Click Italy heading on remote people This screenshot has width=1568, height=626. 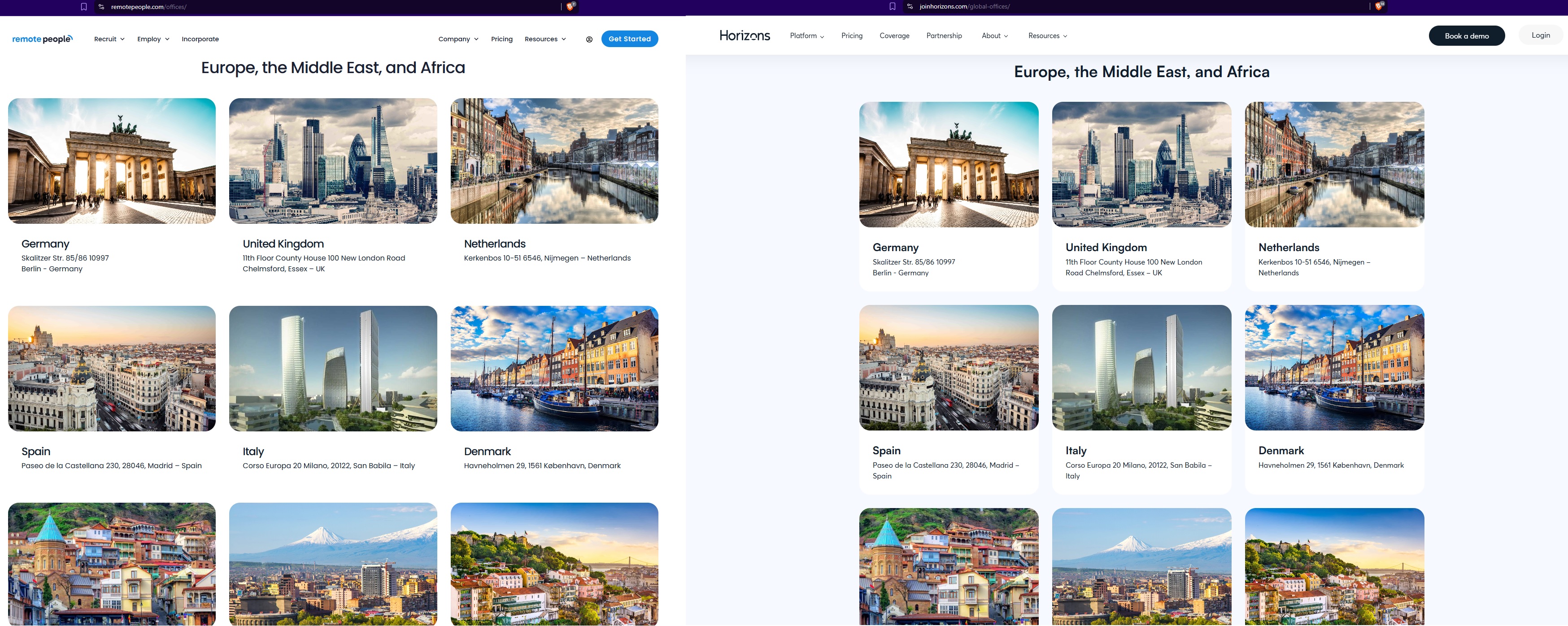coord(253,452)
